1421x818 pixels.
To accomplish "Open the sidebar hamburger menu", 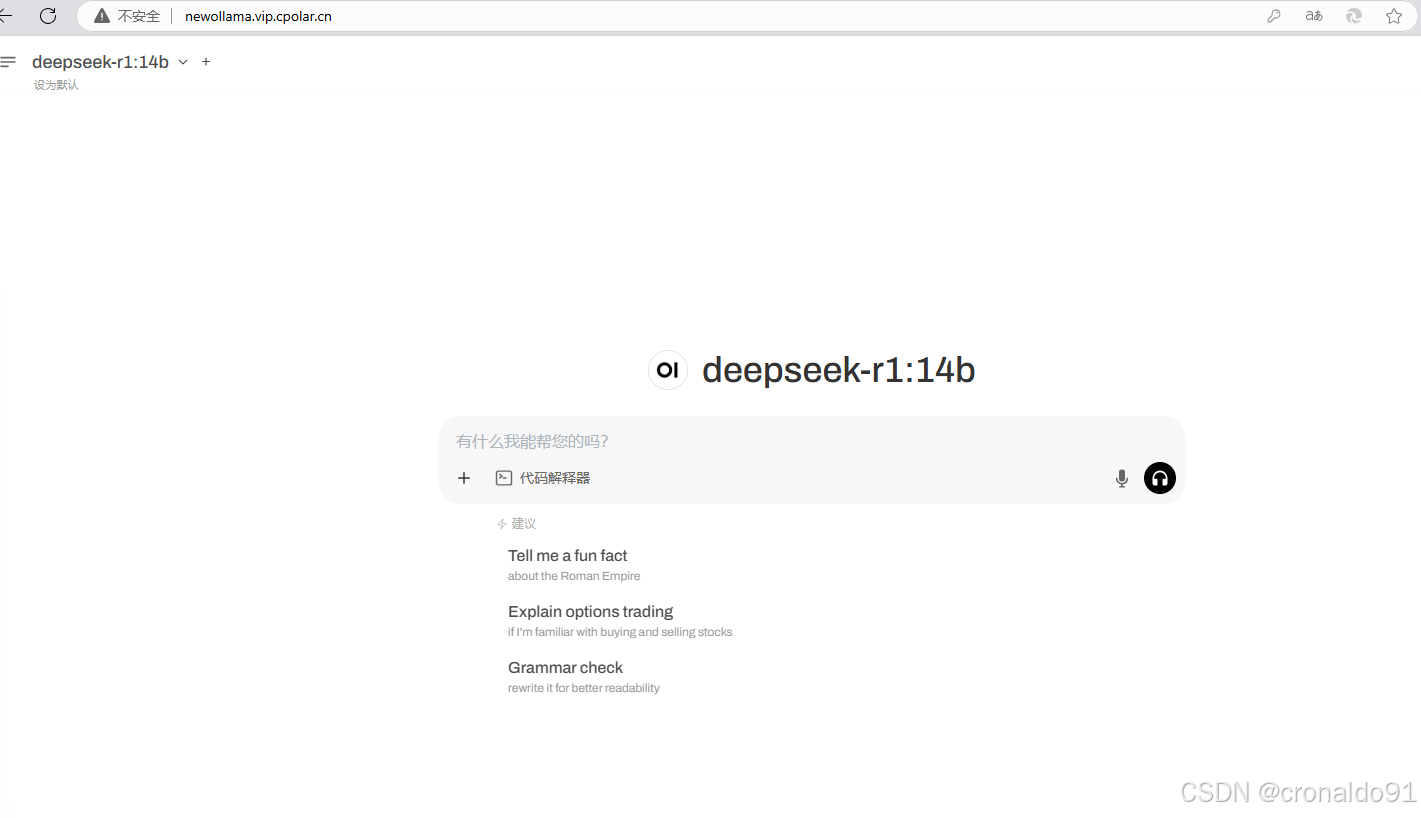I will (8, 62).
